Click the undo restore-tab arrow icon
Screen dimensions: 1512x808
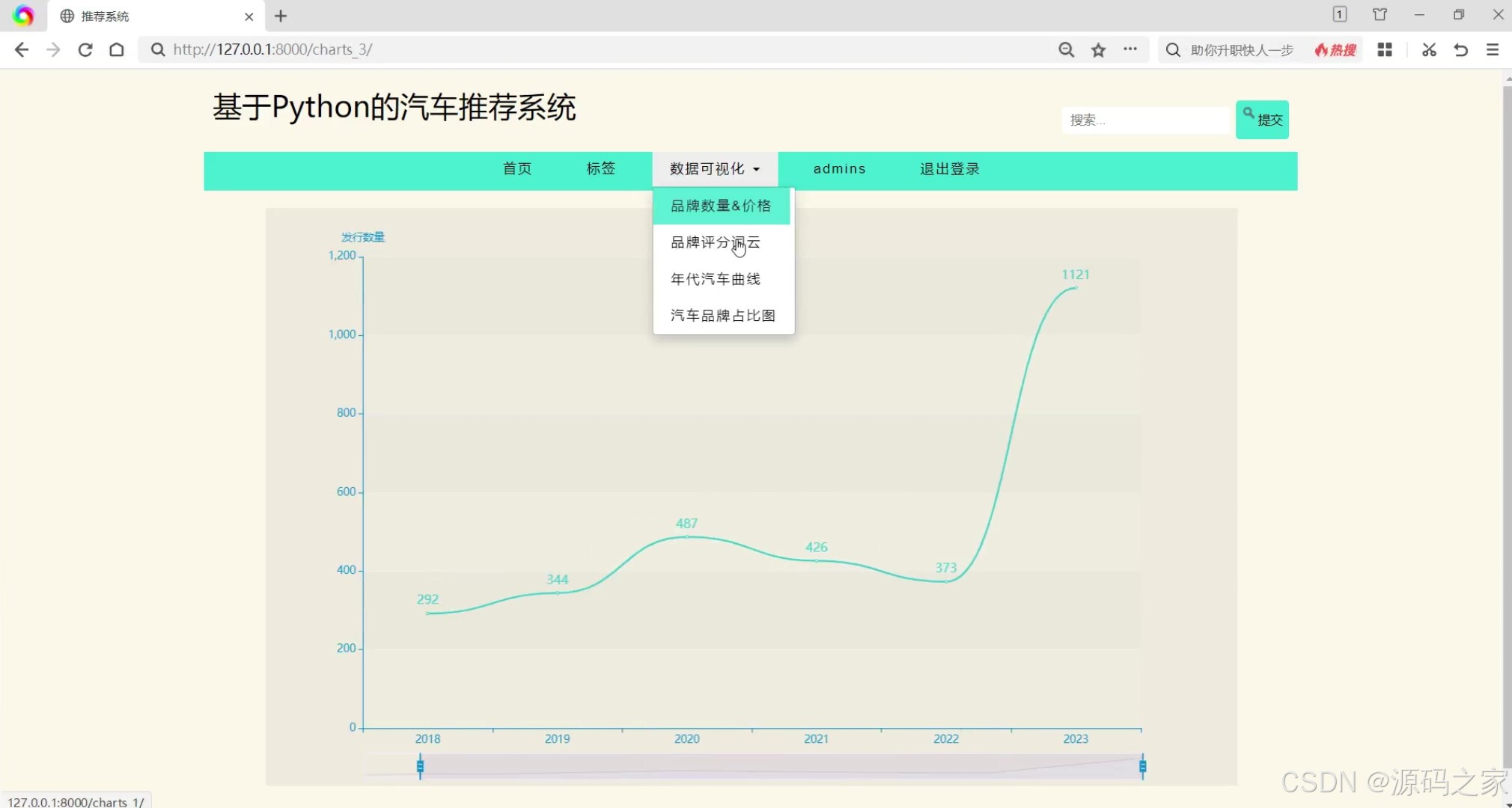tap(1460, 49)
